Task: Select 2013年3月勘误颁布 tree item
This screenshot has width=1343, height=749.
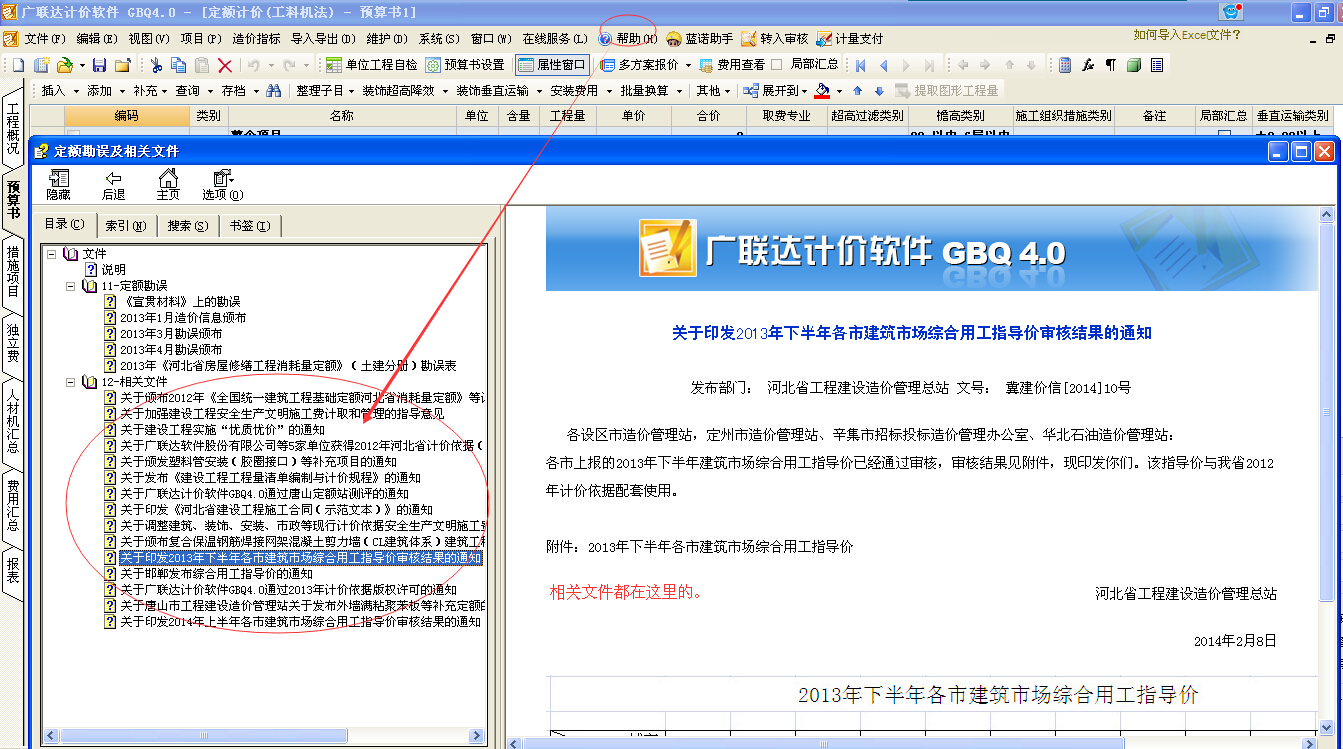Action: click(171, 334)
